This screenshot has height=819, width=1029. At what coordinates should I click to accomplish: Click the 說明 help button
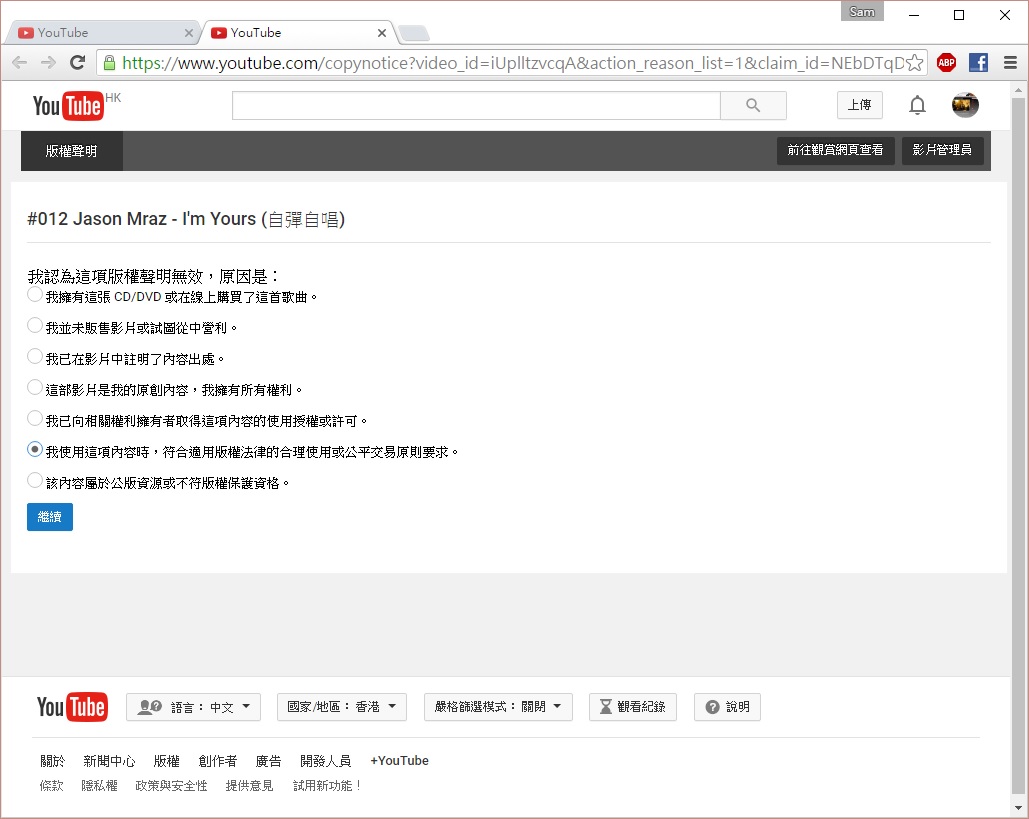727,707
